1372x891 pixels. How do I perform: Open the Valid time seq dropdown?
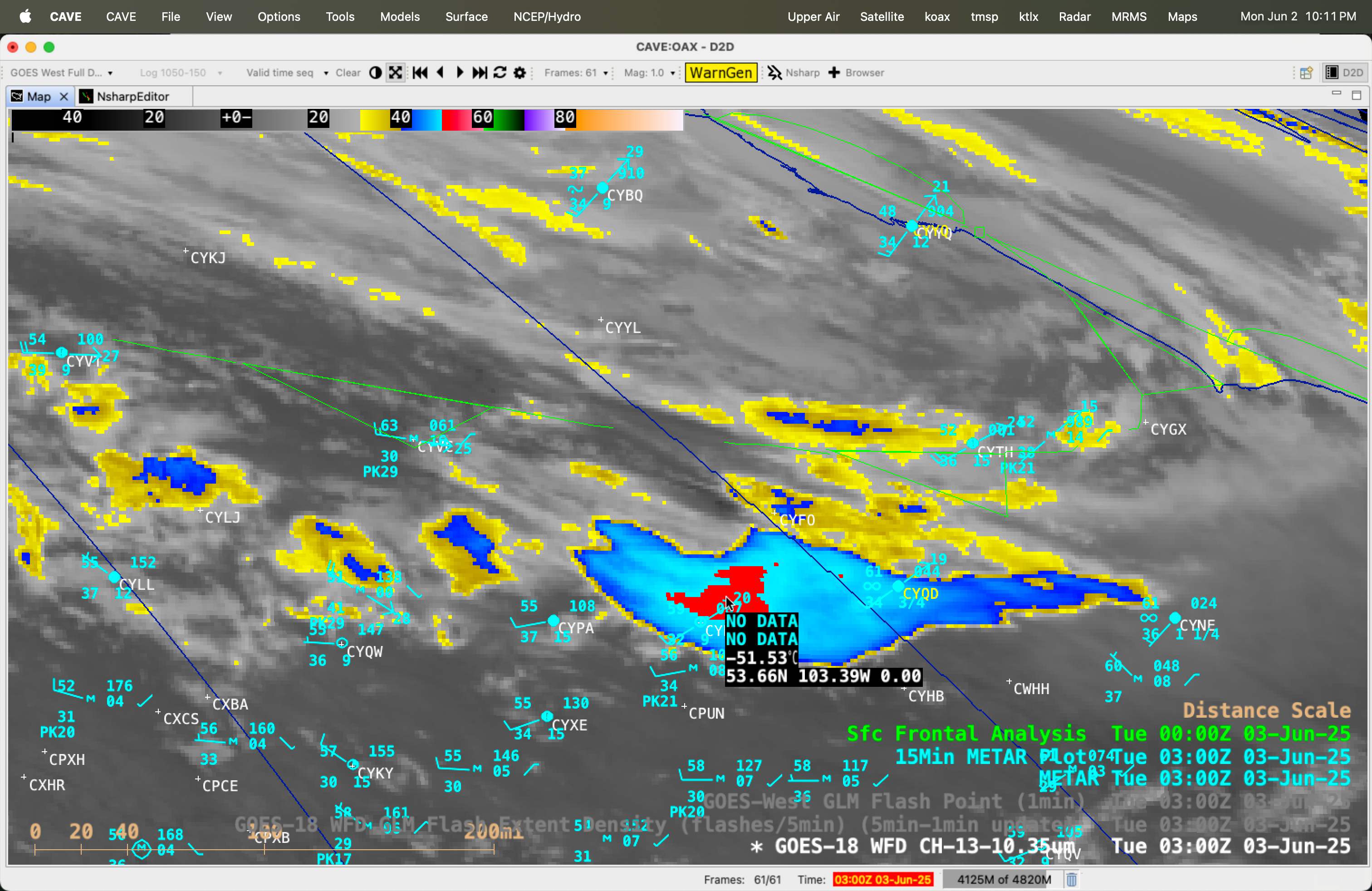(x=287, y=73)
